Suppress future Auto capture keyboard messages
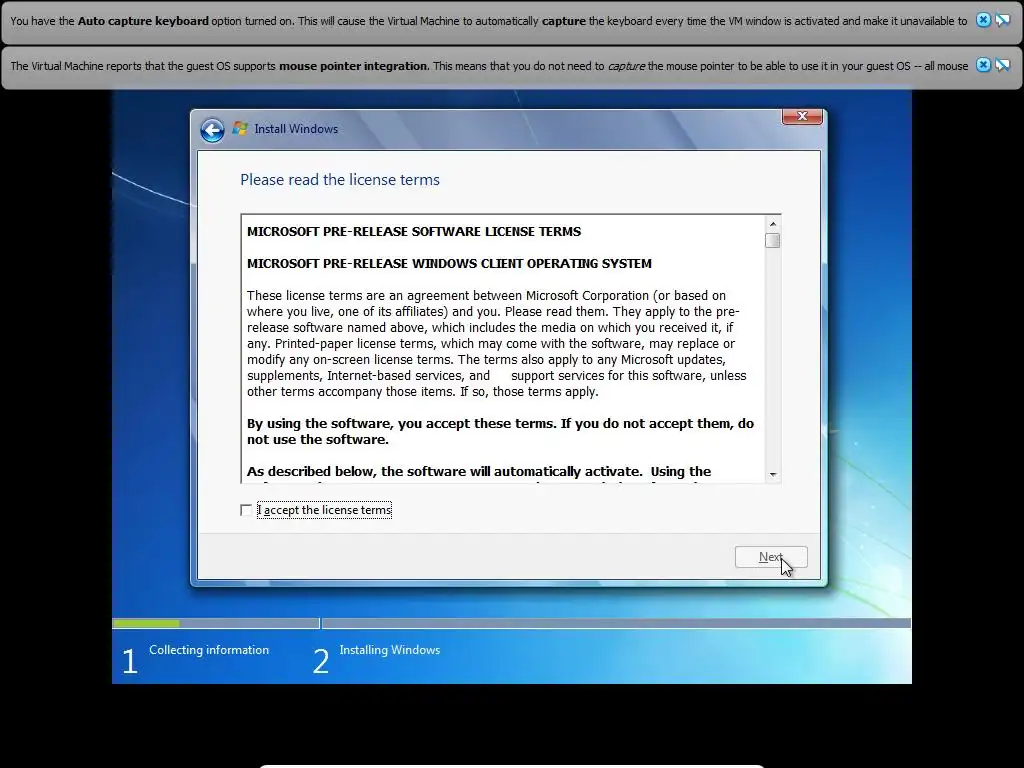Screen dimensions: 1024x768 pos(1002,20)
